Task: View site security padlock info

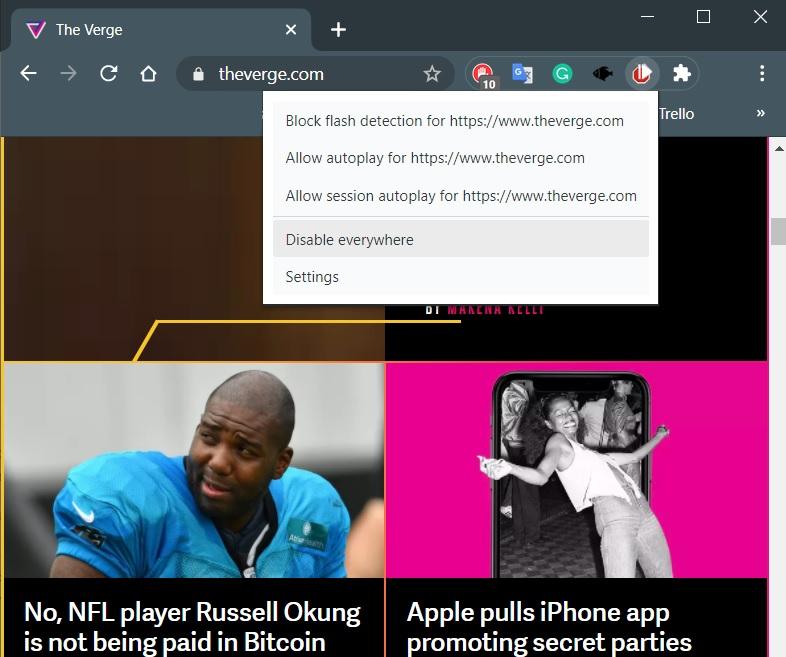Action: 199,74
